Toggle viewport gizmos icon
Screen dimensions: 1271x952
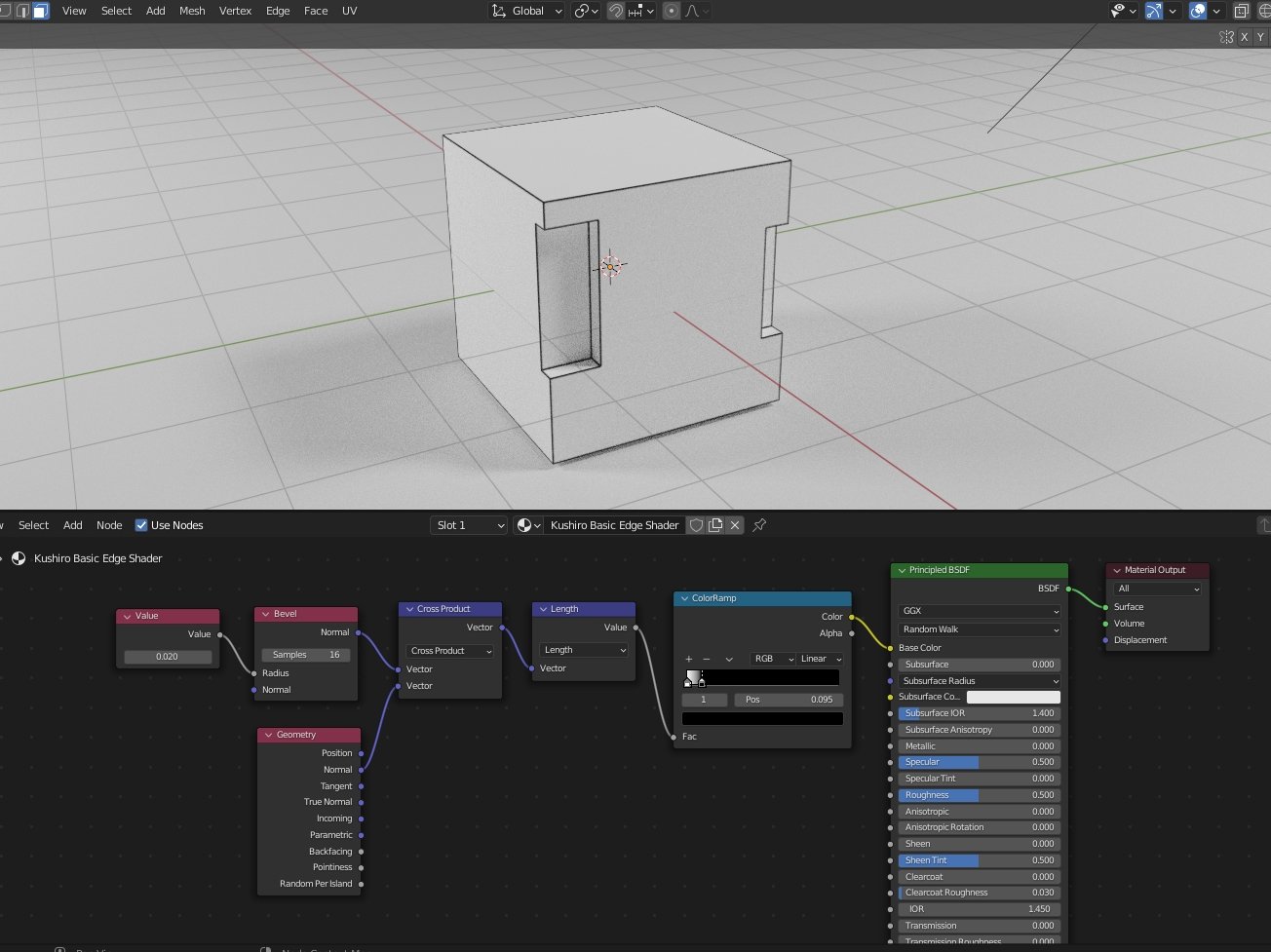click(x=1154, y=11)
